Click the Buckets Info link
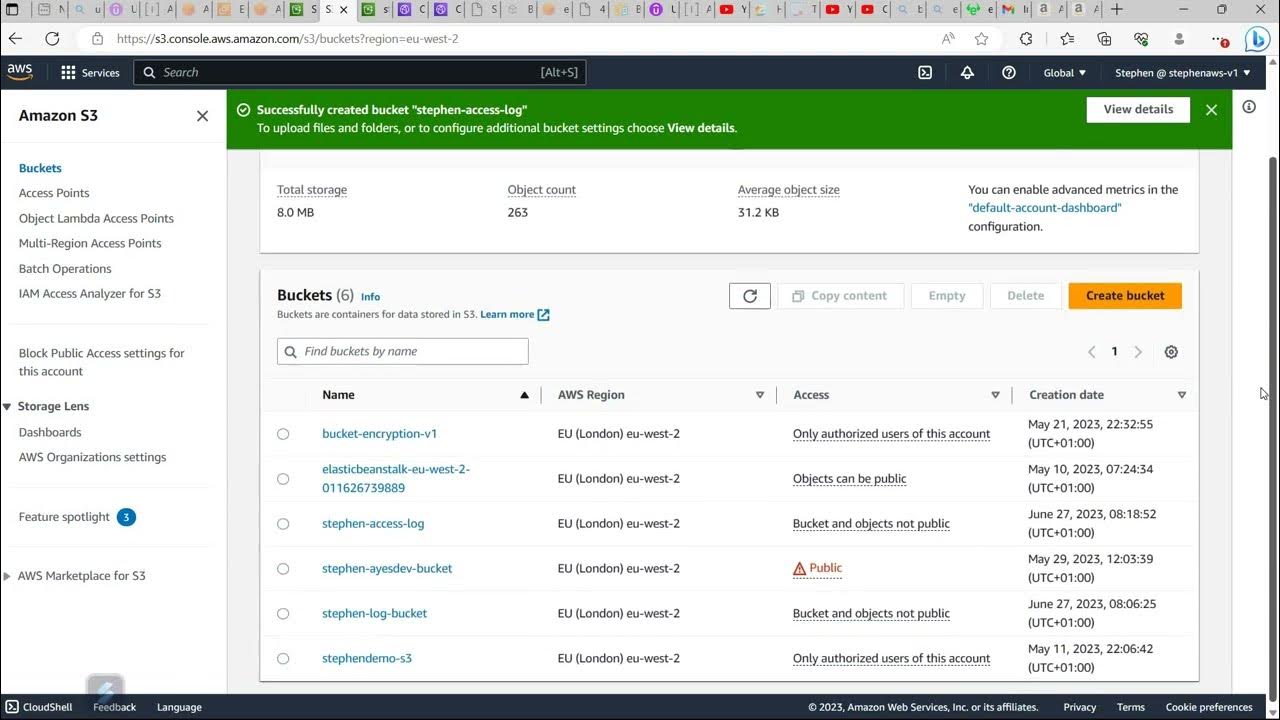The height and width of the screenshot is (720, 1280). click(370, 297)
